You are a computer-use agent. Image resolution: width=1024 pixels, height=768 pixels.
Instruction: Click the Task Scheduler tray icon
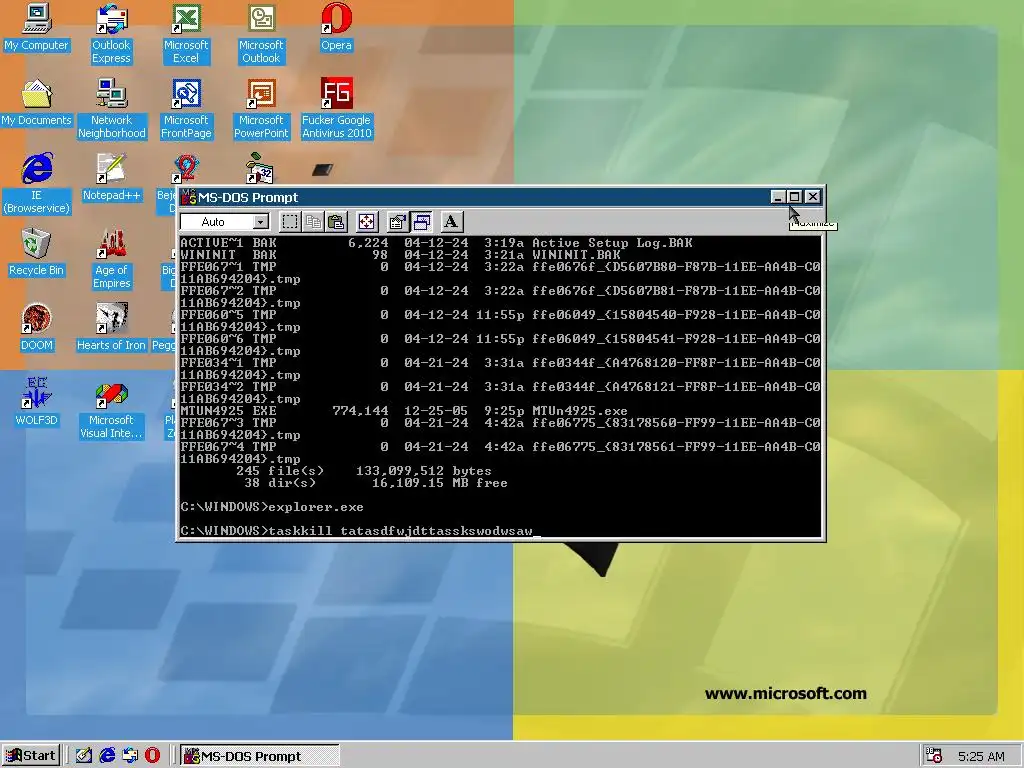[x=934, y=756]
